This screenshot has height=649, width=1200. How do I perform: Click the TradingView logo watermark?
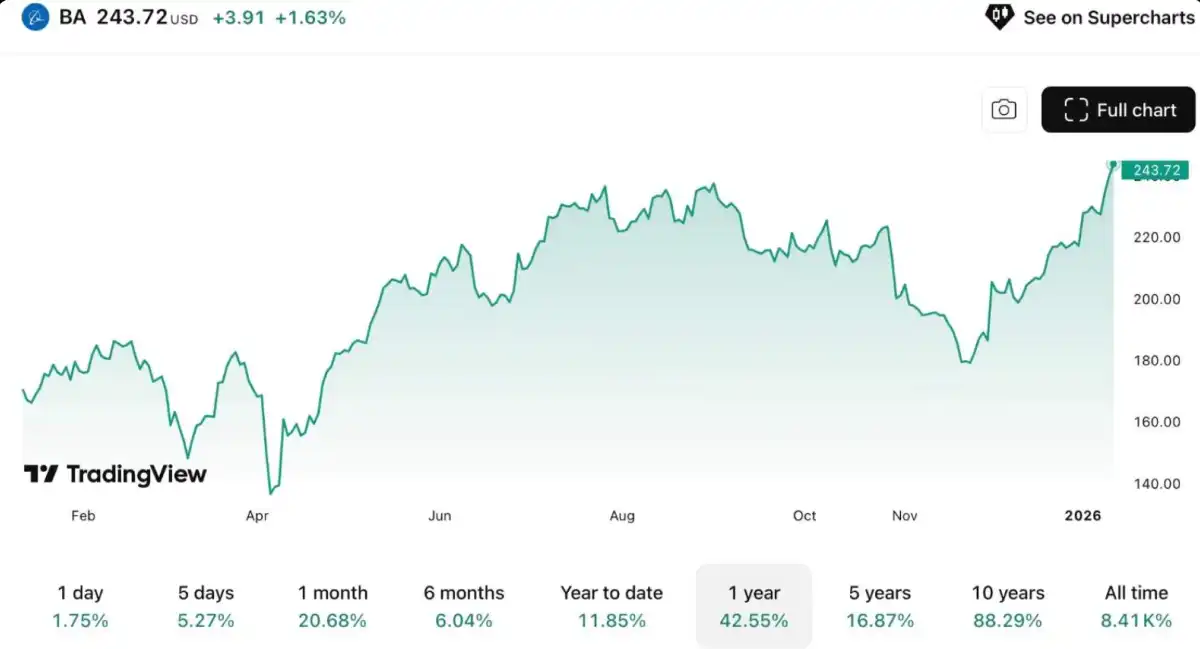pyautogui.click(x=115, y=474)
